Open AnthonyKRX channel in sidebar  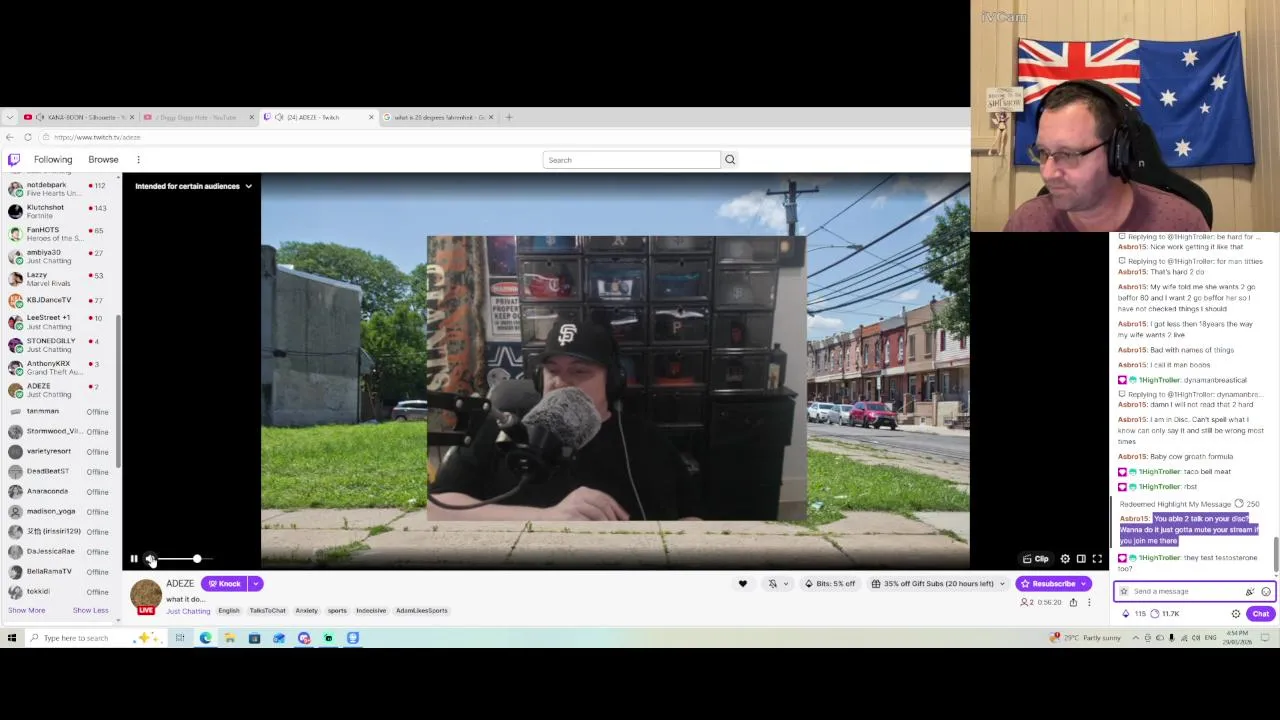coord(60,367)
